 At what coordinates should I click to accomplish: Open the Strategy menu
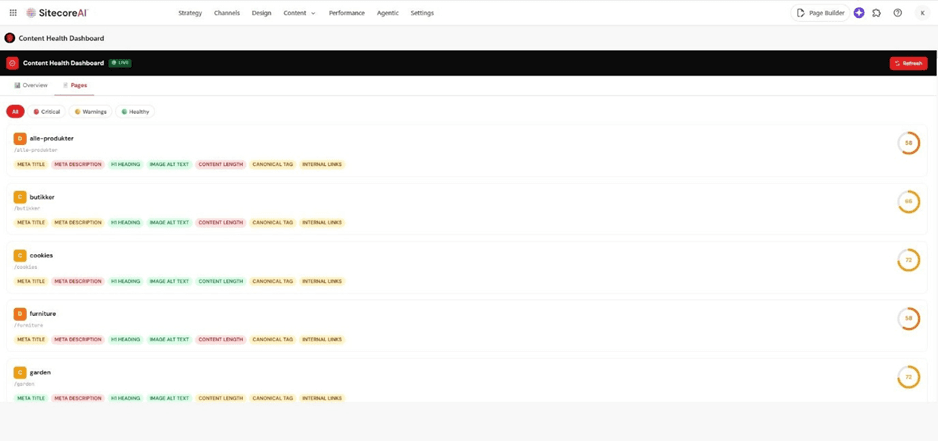190,13
